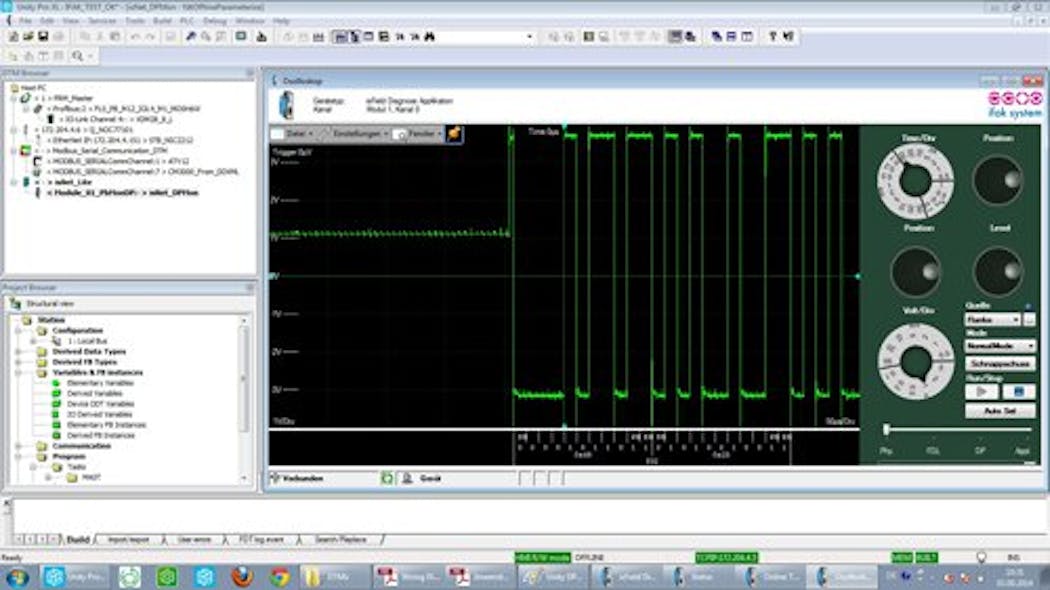This screenshot has width=1050, height=590.
Task: Open Chrome from the taskbar
Action: pyautogui.click(x=281, y=577)
